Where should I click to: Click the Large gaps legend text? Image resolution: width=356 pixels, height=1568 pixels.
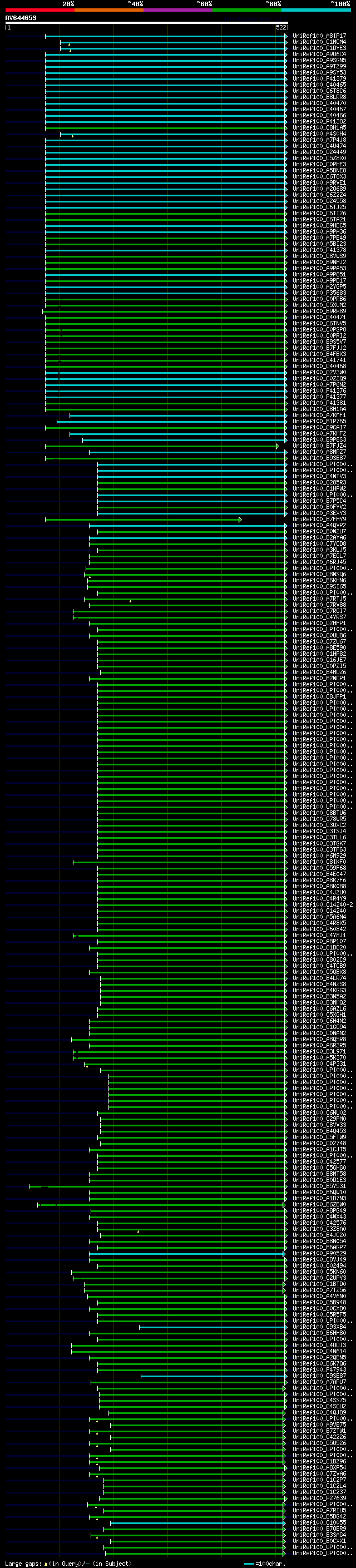coord(69,1563)
